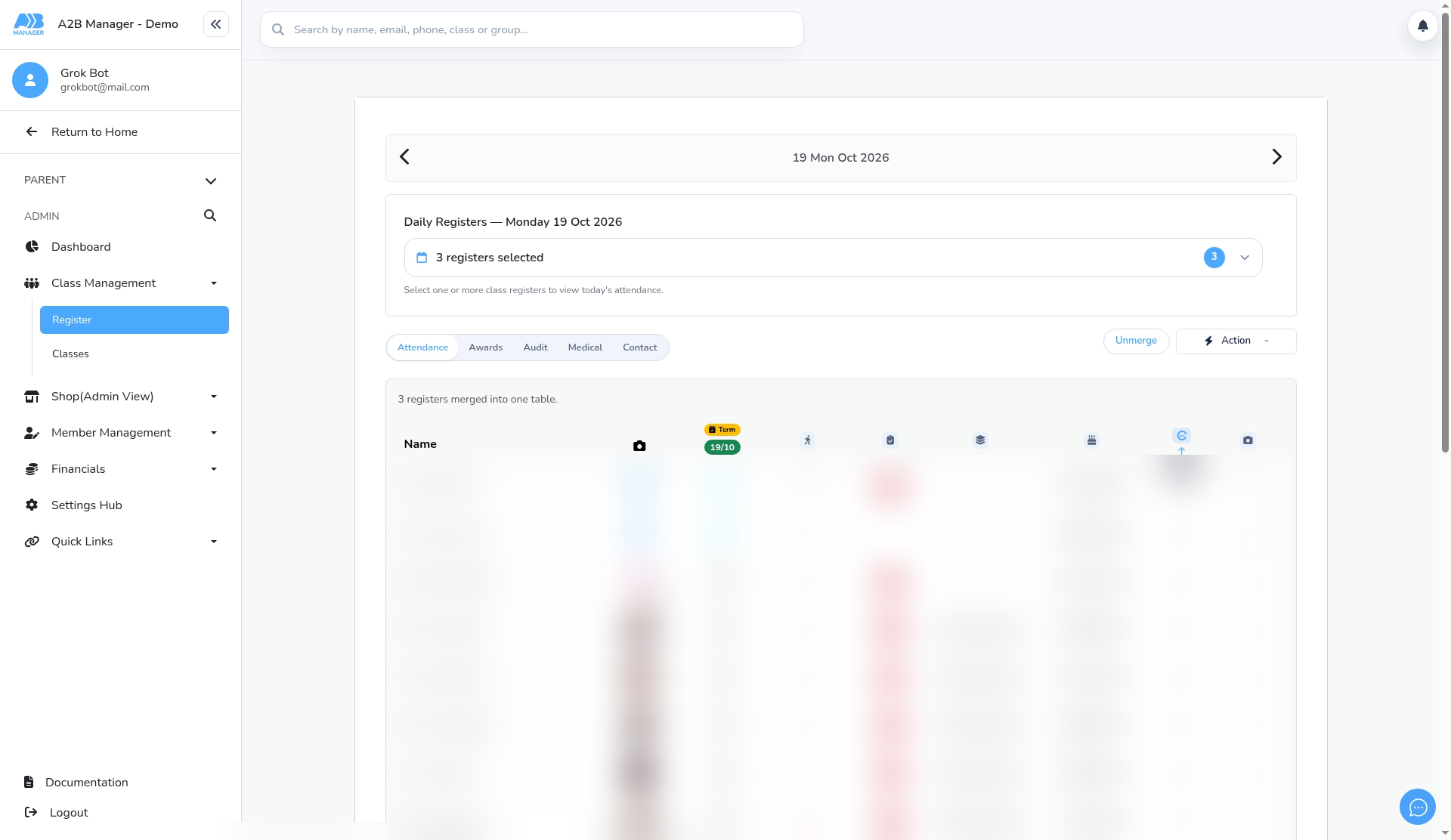Image resolution: width=1451 pixels, height=840 pixels.
Task: Open the live chat bubble
Action: click(x=1418, y=808)
